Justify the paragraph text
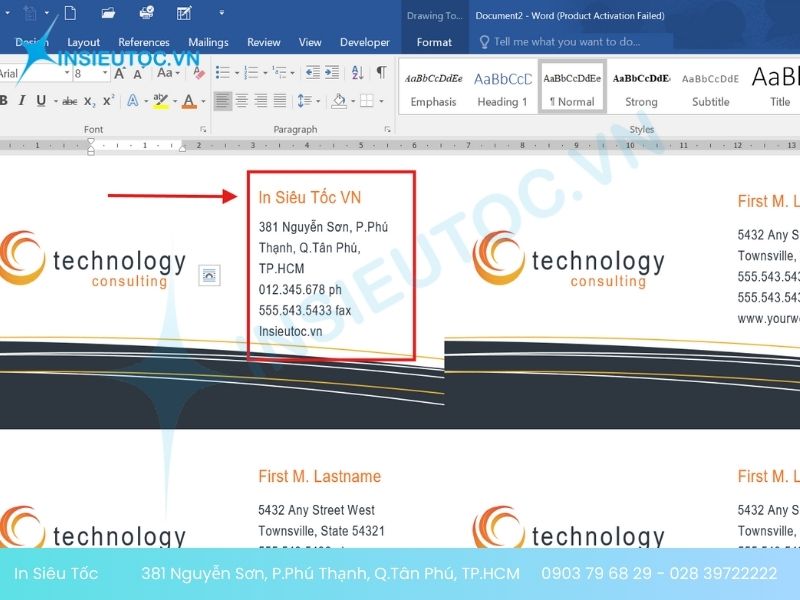 tap(280, 101)
